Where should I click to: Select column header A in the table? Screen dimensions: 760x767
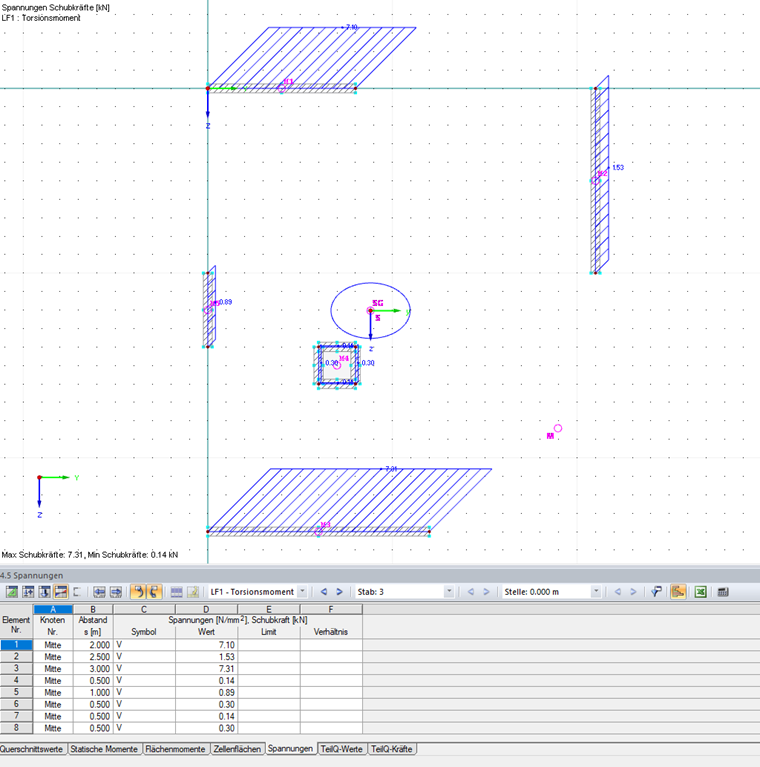[53, 609]
